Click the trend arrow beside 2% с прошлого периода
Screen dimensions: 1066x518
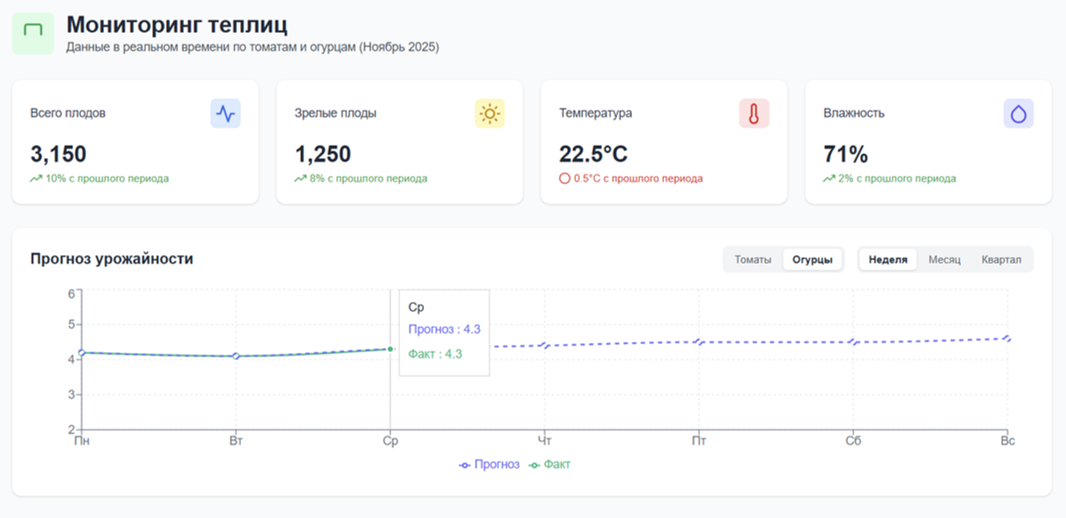coord(829,179)
